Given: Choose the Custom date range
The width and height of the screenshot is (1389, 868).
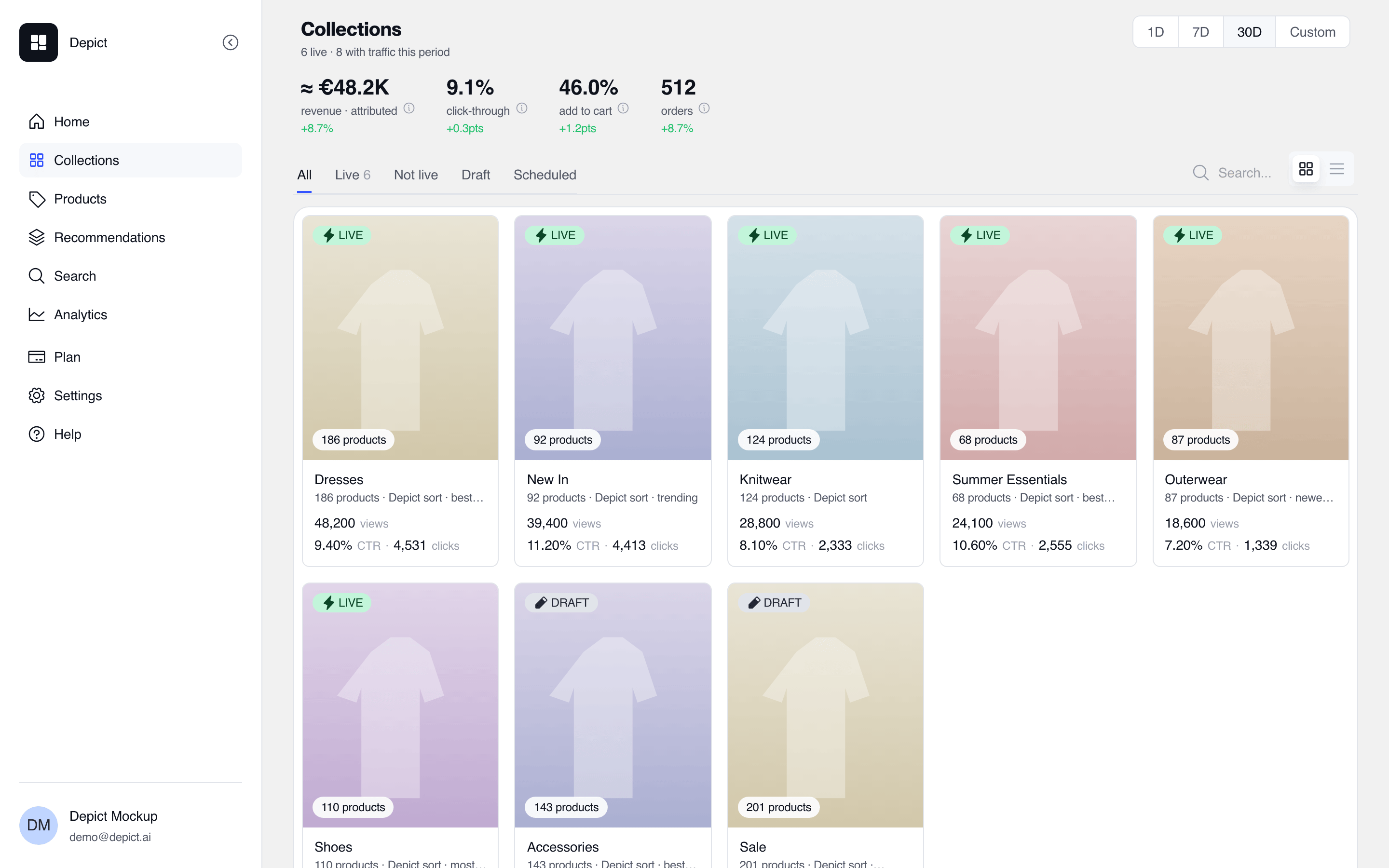Looking at the screenshot, I should point(1312,32).
